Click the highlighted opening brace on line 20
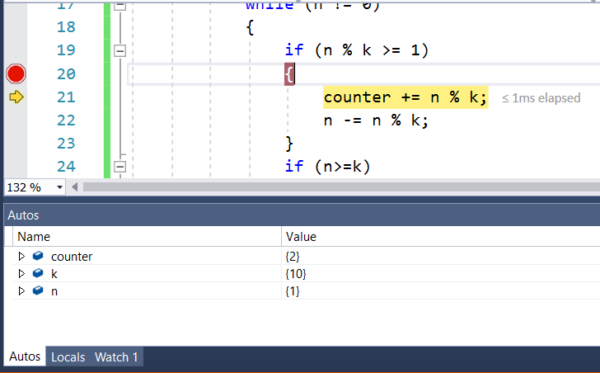Screen dimensions: 600x373 point(289,74)
